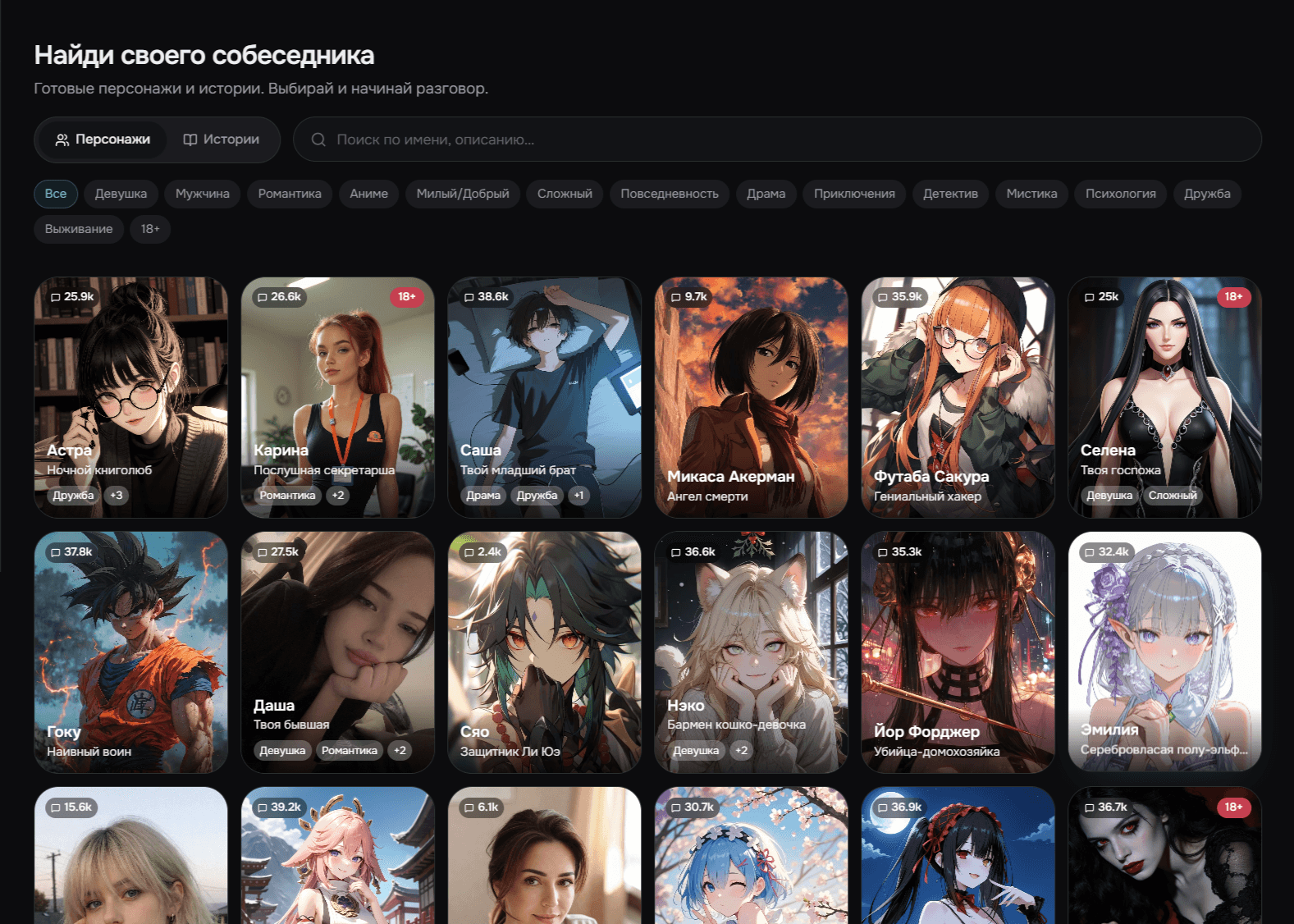The height and width of the screenshot is (924, 1294).
Task: Expand the +2 tags on Даша card
Action: pyautogui.click(x=400, y=751)
